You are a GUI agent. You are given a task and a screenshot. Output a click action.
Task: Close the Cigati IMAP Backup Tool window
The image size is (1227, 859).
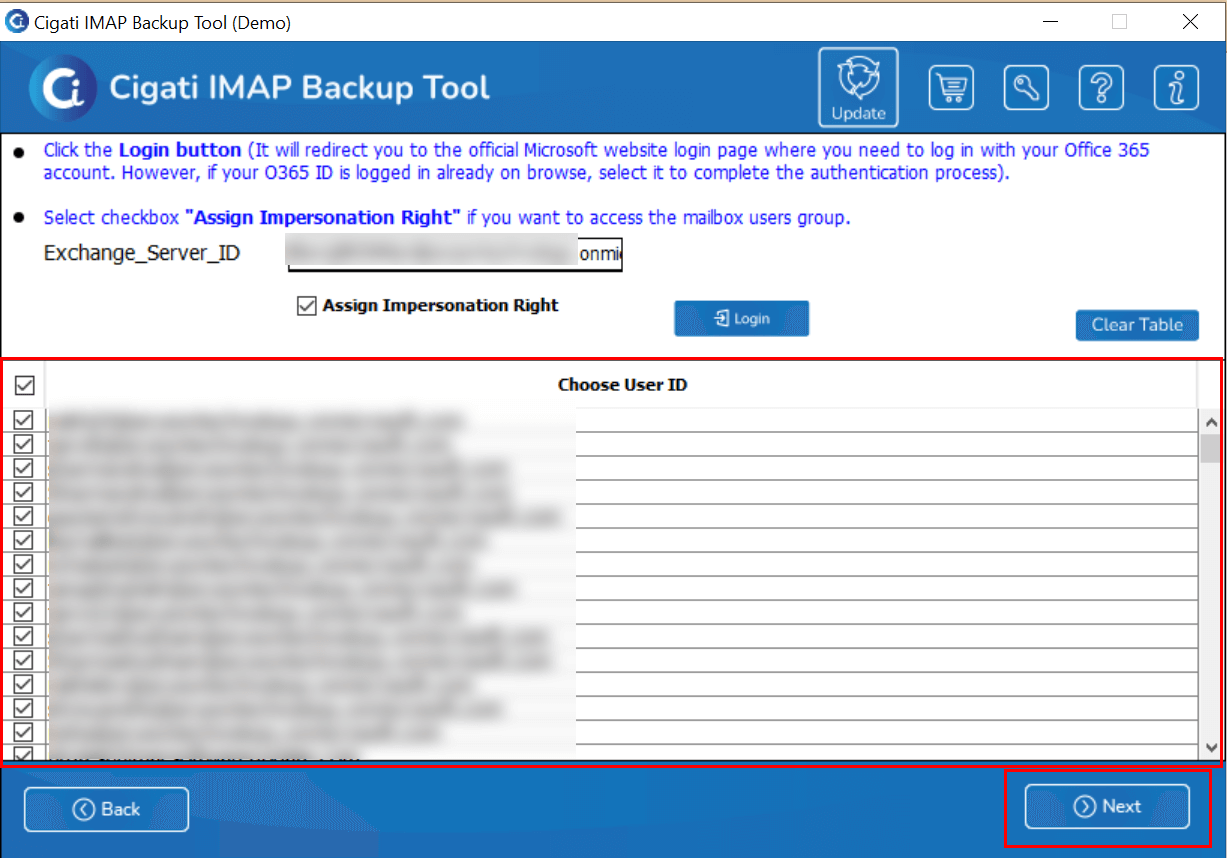1190,21
